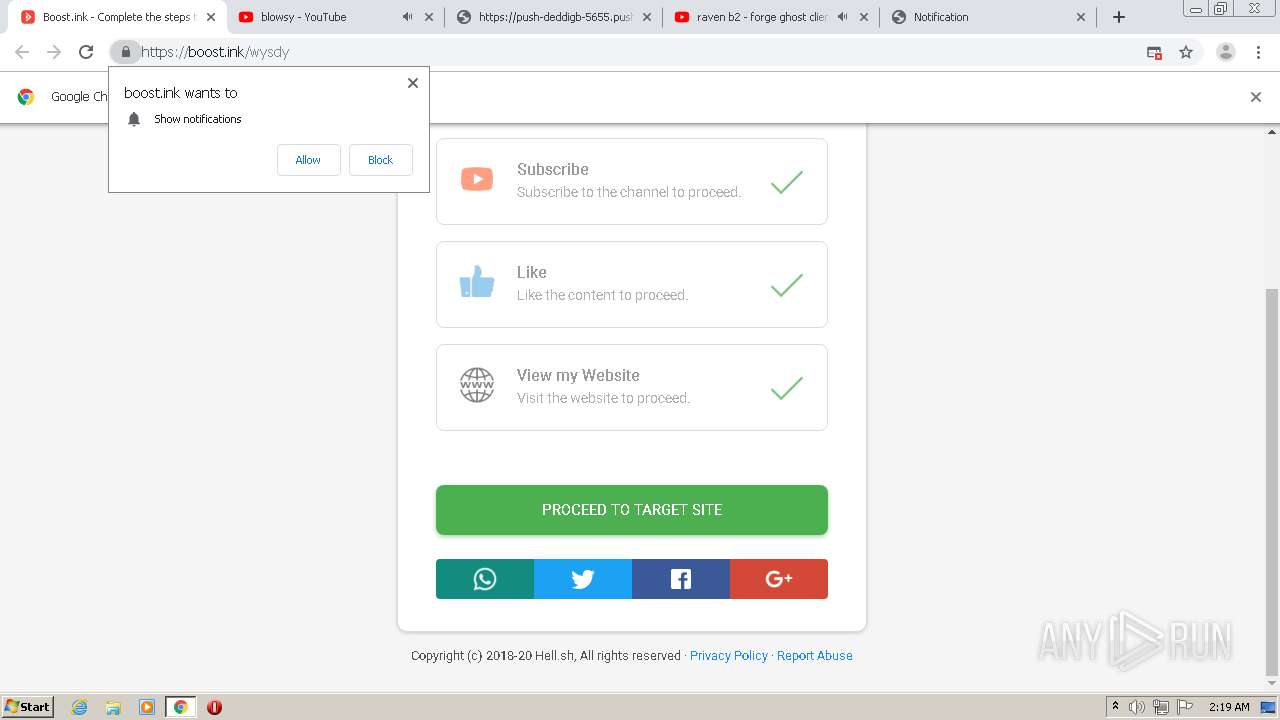1280x720 pixels.
Task: Block notifications from boost.ink
Action: tap(380, 160)
